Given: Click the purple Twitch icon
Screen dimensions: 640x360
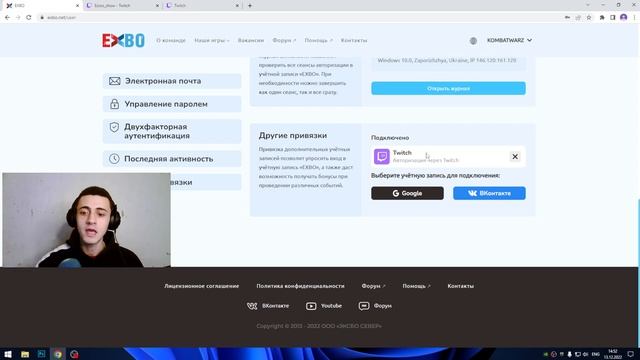Looking at the screenshot, I should coord(382,156).
